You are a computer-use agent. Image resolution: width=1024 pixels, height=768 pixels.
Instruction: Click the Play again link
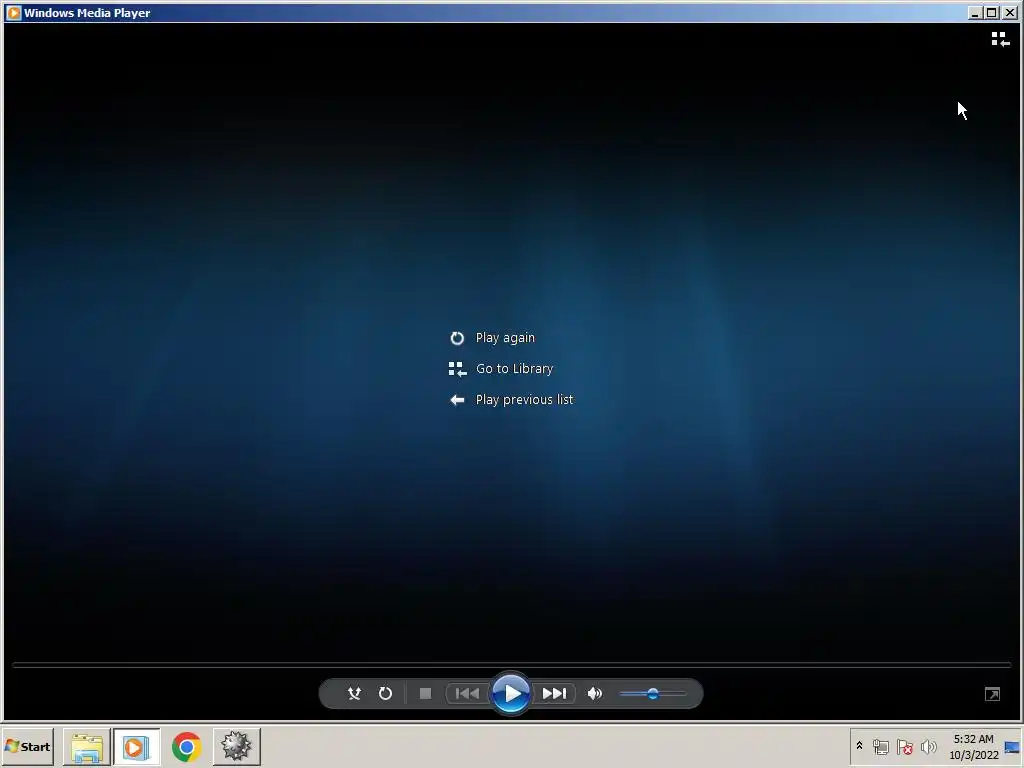[x=505, y=338]
